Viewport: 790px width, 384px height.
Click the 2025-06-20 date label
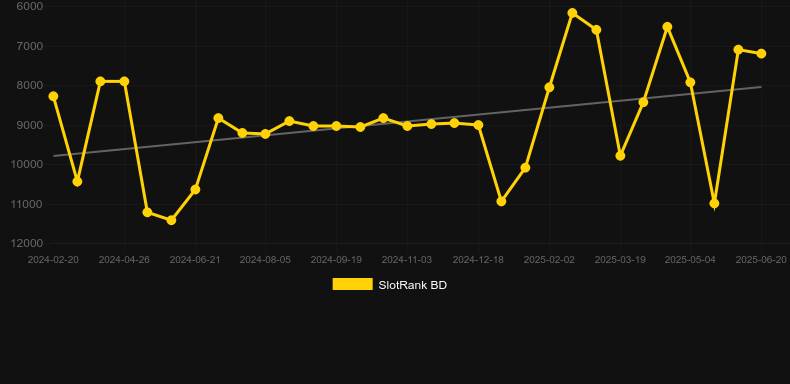point(761,260)
